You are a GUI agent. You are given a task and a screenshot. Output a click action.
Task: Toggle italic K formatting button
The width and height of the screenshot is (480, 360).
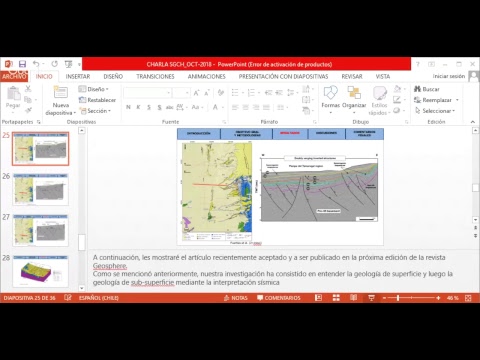138,107
